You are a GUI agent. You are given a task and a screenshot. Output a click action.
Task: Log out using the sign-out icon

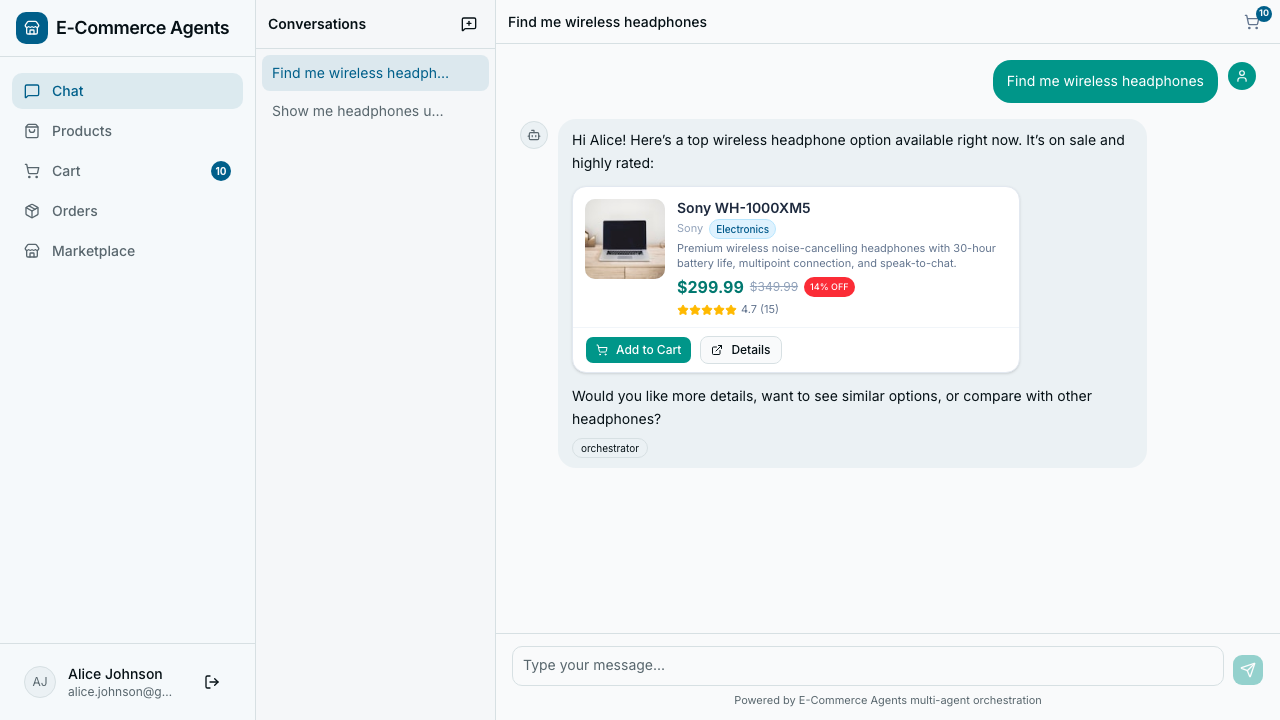(212, 682)
